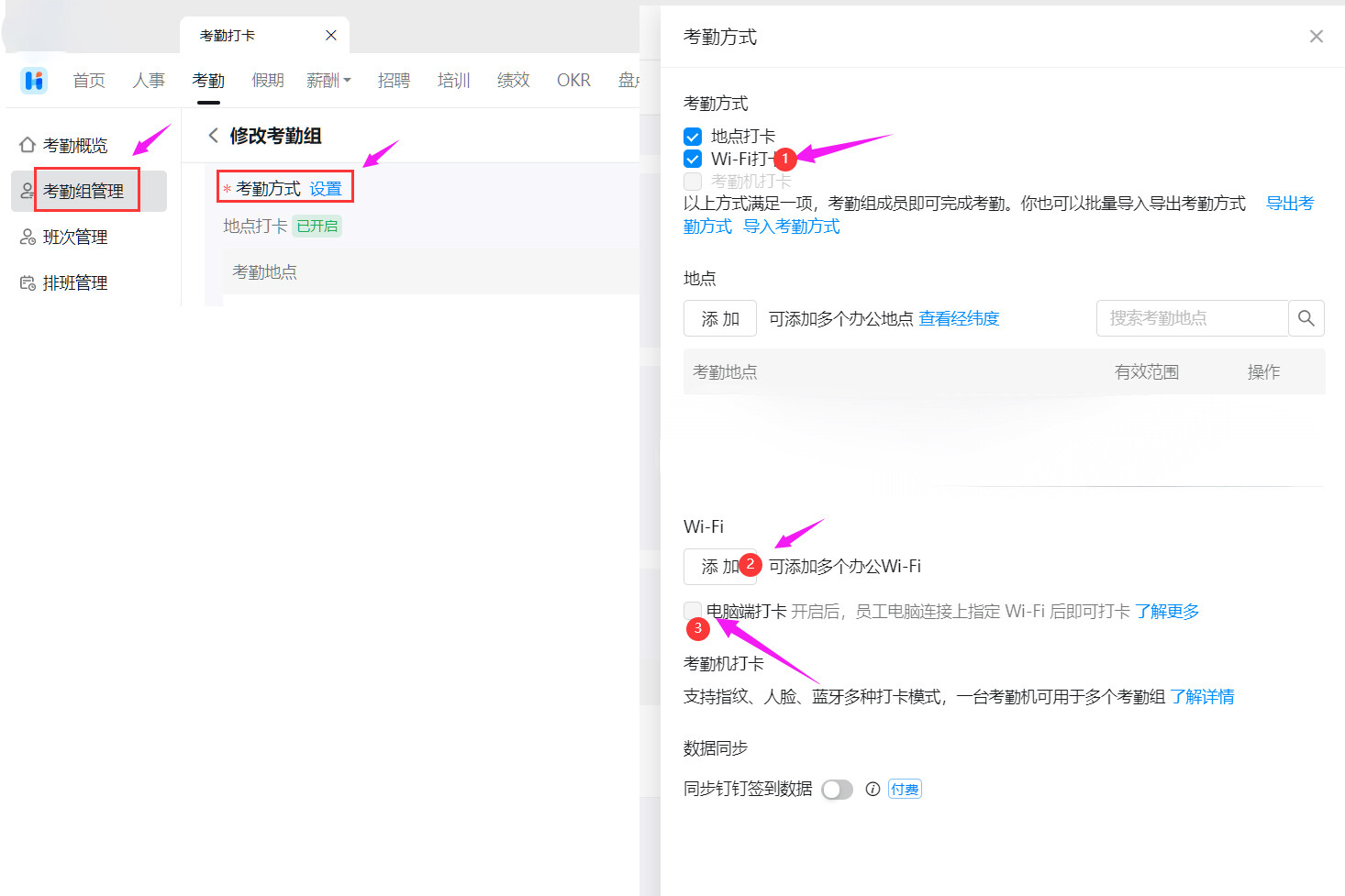The width and height of the screenshot is (1345, 896).
Task: Open the 查看经纬度 link
Action: pyautogui.click(x=959, y=318)
